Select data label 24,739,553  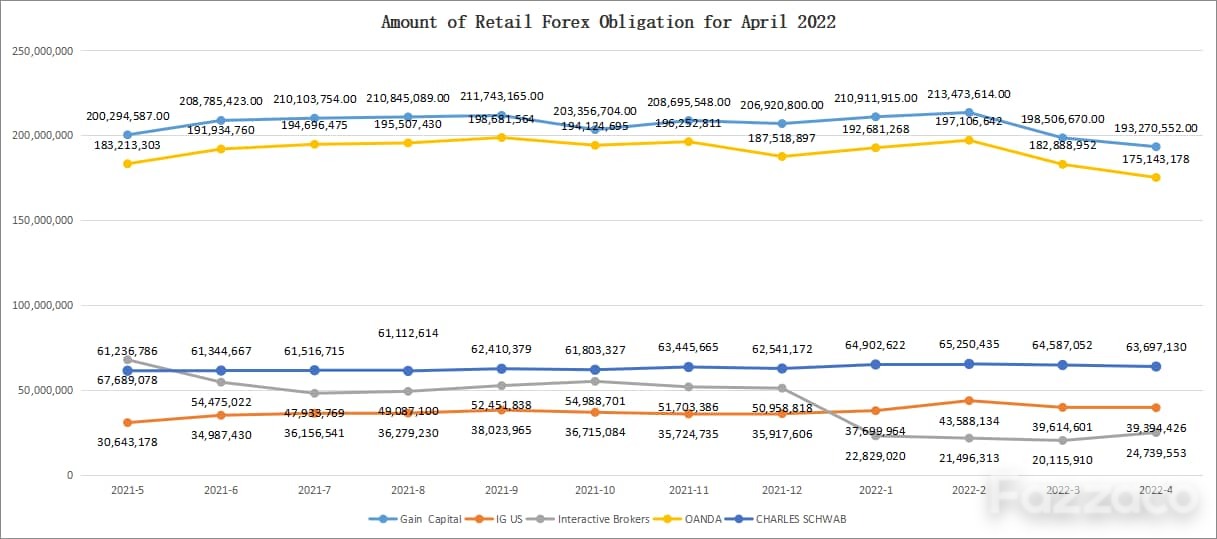[1156, 453]
